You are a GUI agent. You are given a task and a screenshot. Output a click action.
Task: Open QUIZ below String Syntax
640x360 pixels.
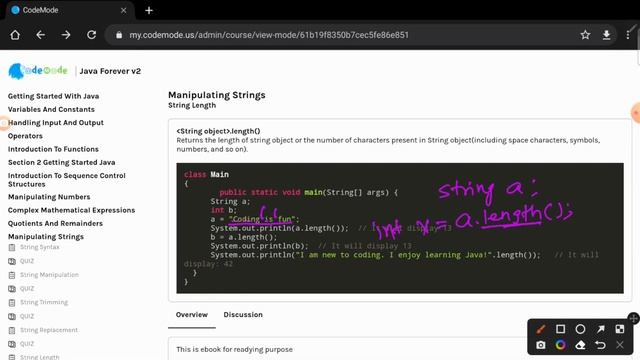(x=27, y=261)
